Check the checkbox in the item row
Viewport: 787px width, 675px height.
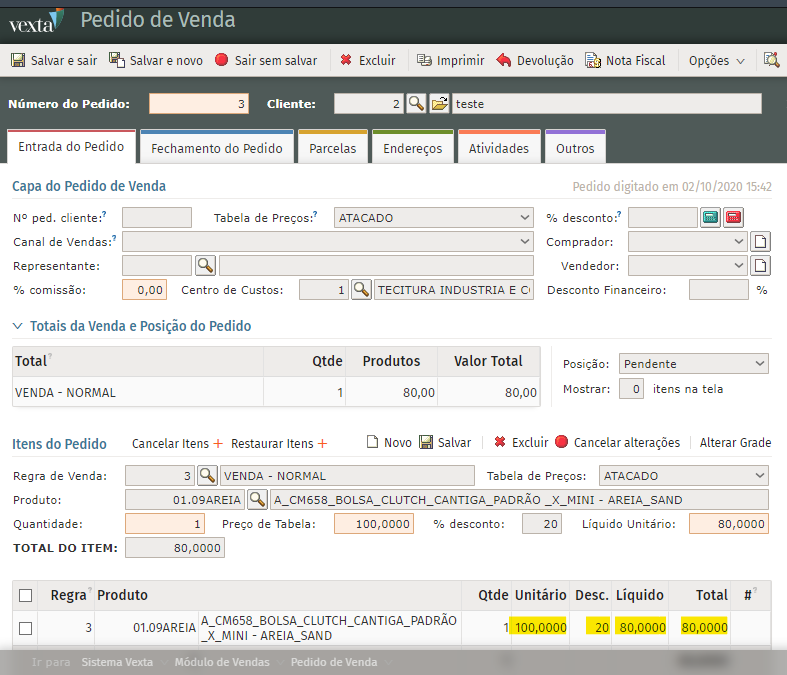click(26, 628)
